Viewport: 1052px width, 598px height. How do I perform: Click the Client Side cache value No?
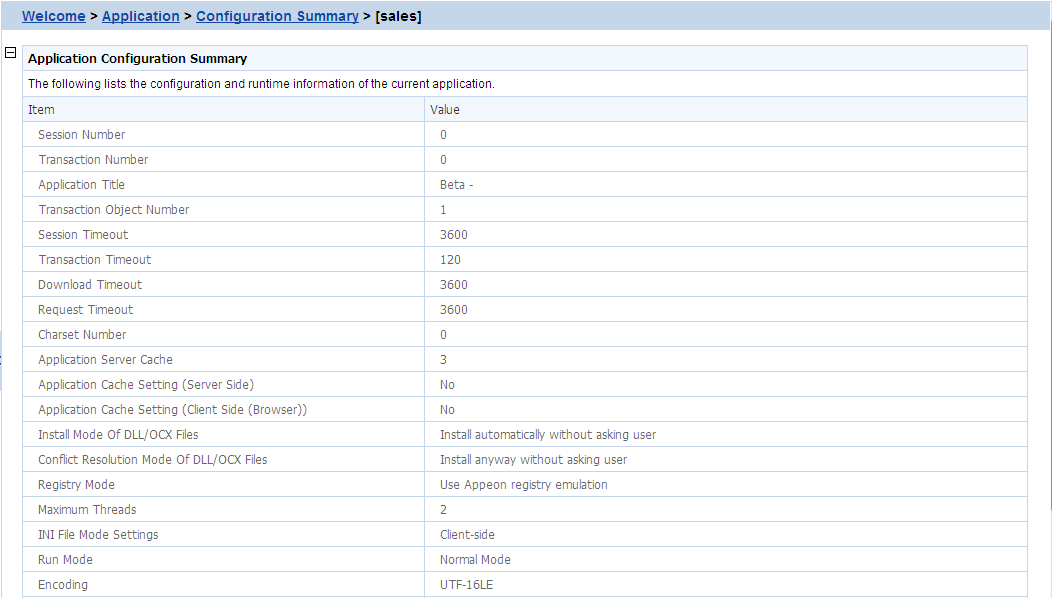[447, 409]
